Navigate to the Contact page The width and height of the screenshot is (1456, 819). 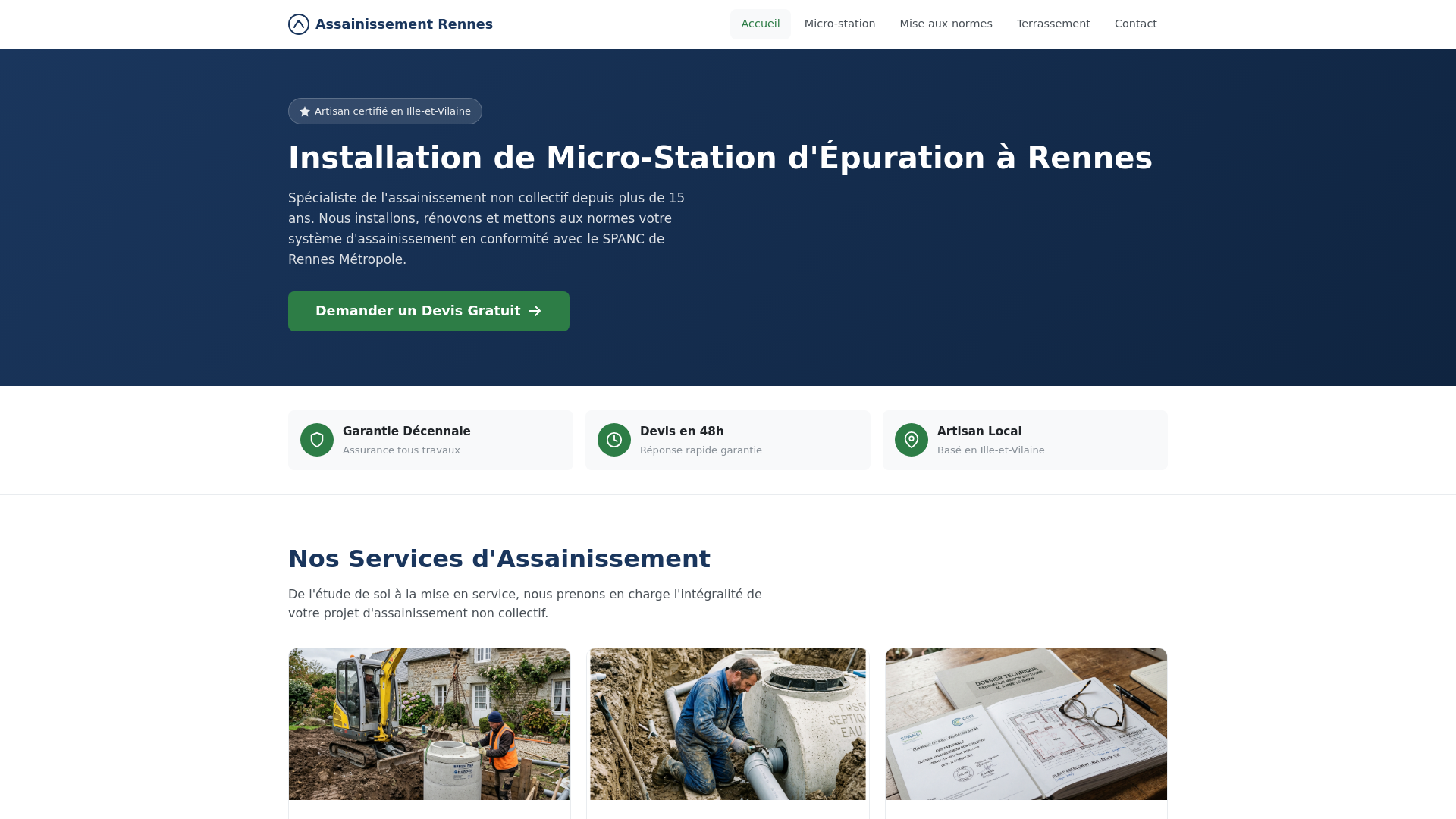[1135, 24]
